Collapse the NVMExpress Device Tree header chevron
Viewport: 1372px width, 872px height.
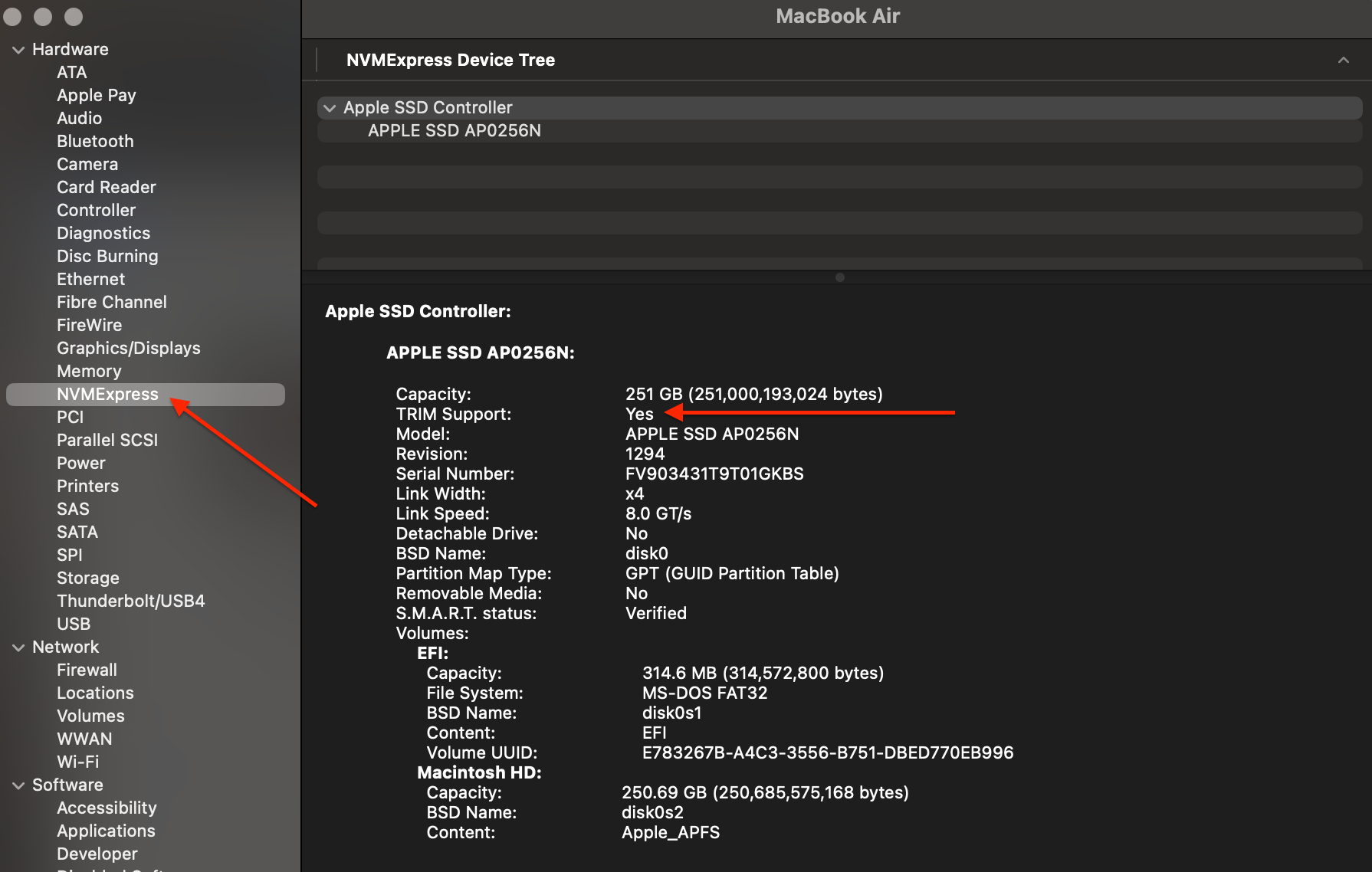1343,60
